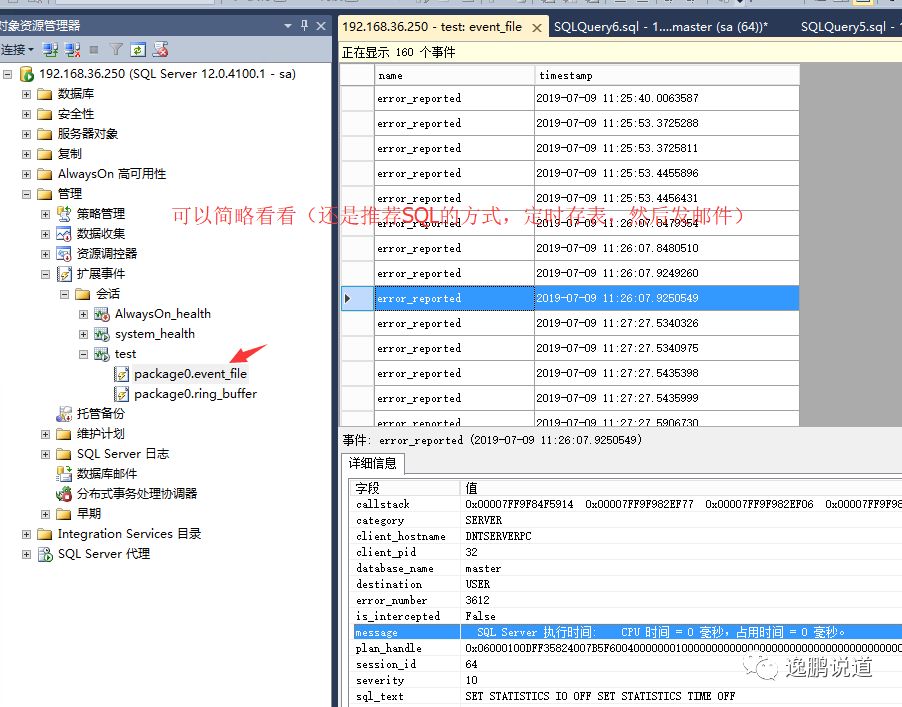The width and height of the screenshot is (902, 707).
Task: Collapse the 管理 folder
Action: click(26, 194)
